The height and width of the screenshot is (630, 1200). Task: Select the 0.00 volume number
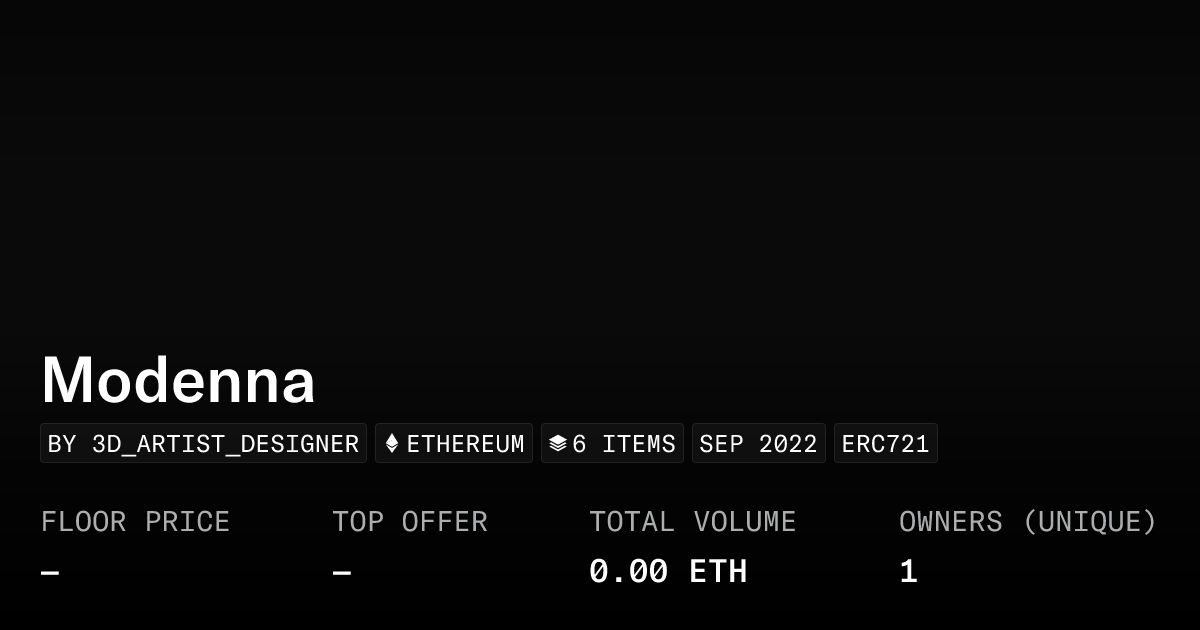(x=628, y=572)
